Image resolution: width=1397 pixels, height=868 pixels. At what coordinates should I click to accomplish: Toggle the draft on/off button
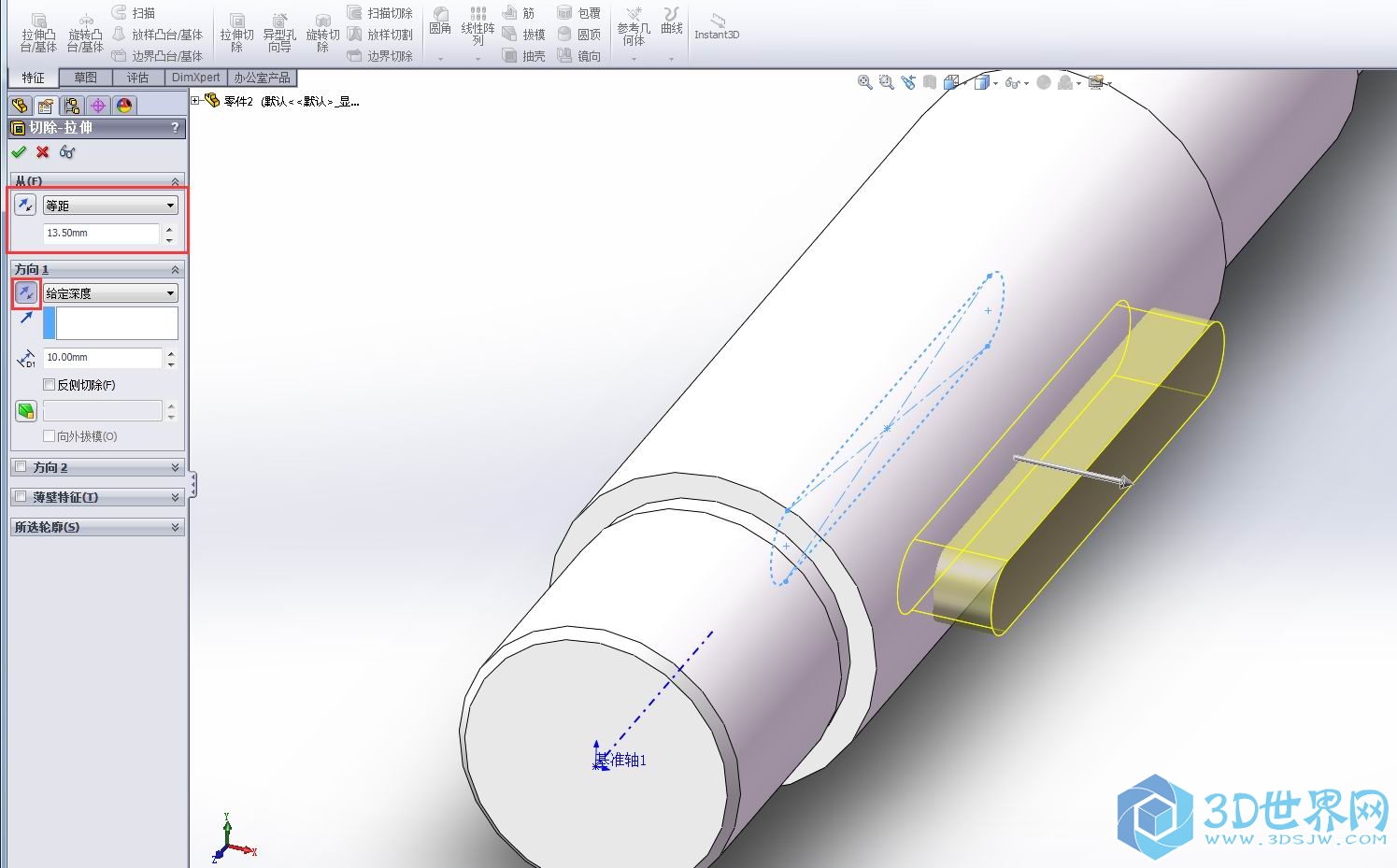click(26, 411)
